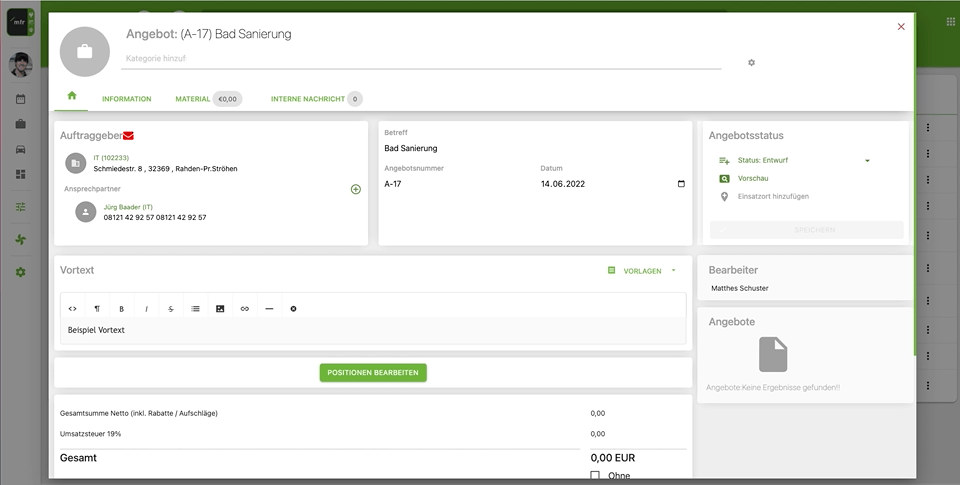Viewport: 960px width, 485px height.
Task: Toggle code view in Vortext editor
Action: (x=72, y=309)
